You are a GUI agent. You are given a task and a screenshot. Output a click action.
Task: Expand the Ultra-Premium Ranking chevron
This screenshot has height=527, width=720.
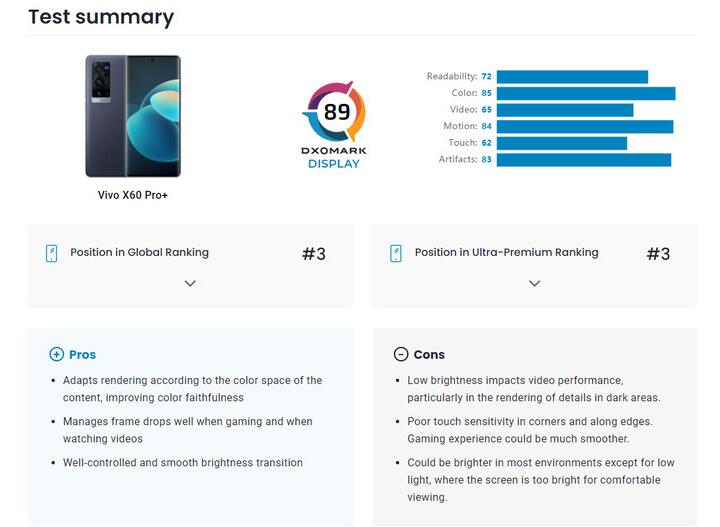534,283
